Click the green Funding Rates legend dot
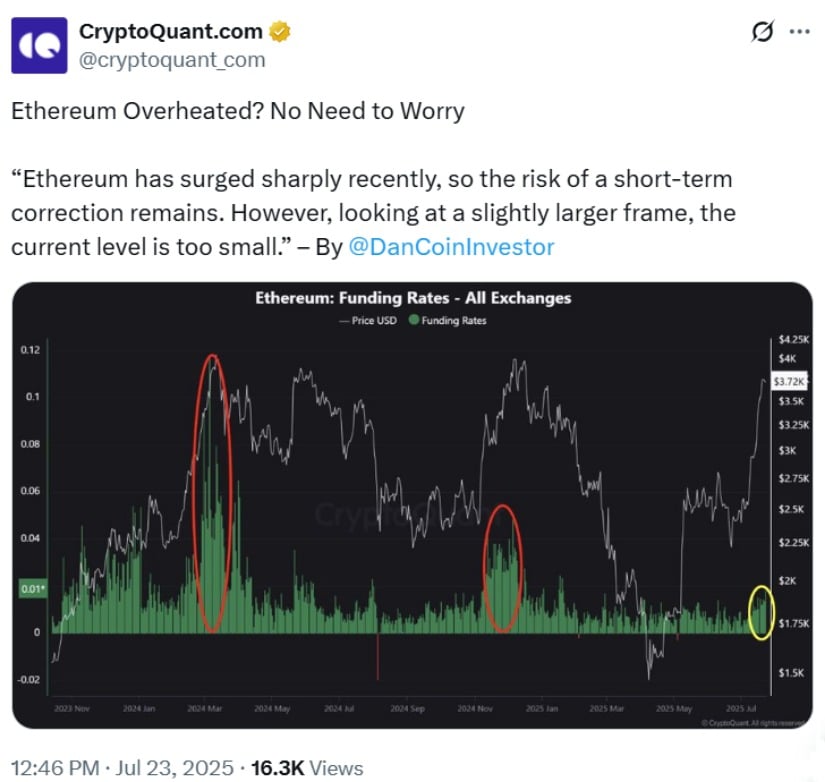 tap(414, 320)
